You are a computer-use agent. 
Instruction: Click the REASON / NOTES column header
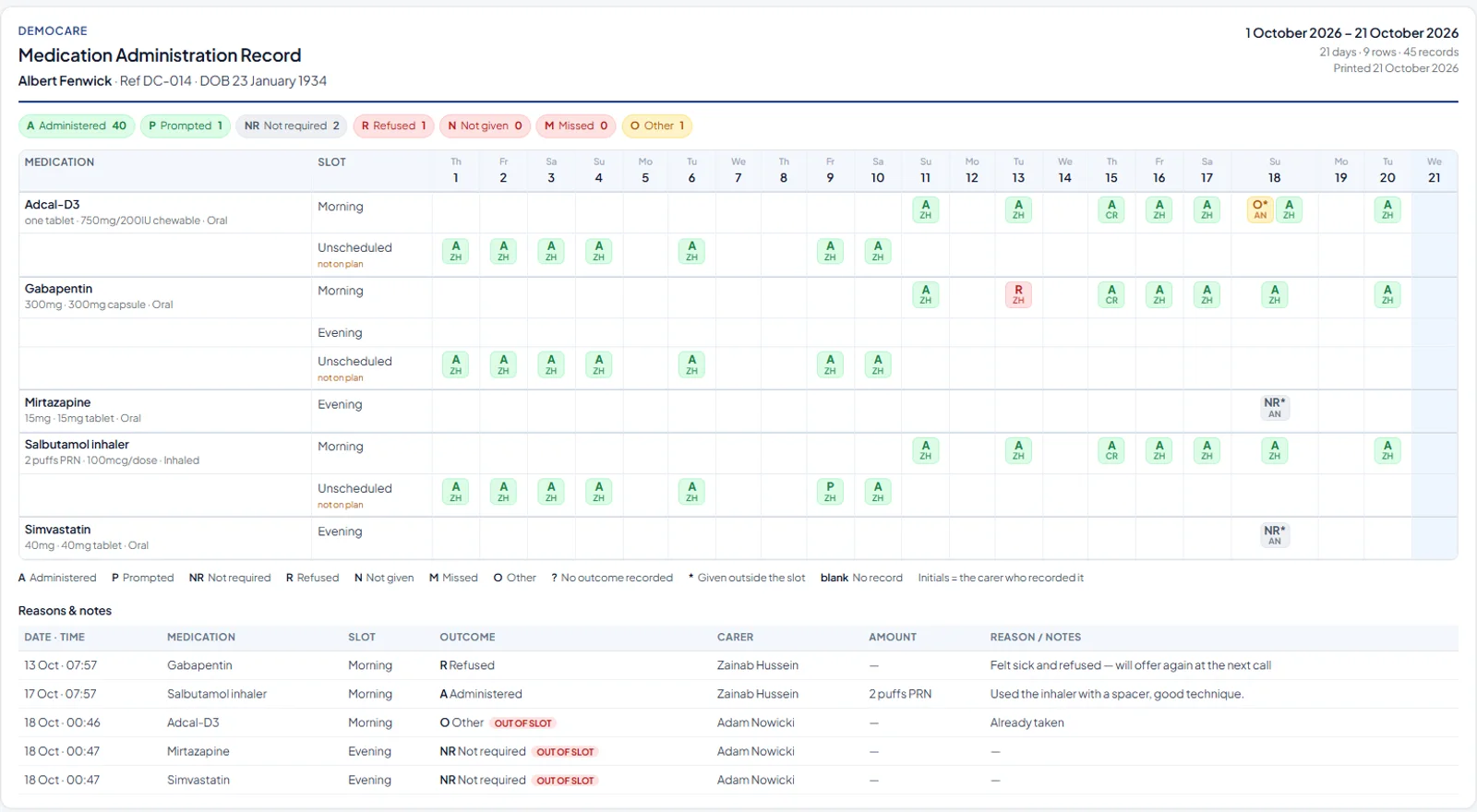1035,637
